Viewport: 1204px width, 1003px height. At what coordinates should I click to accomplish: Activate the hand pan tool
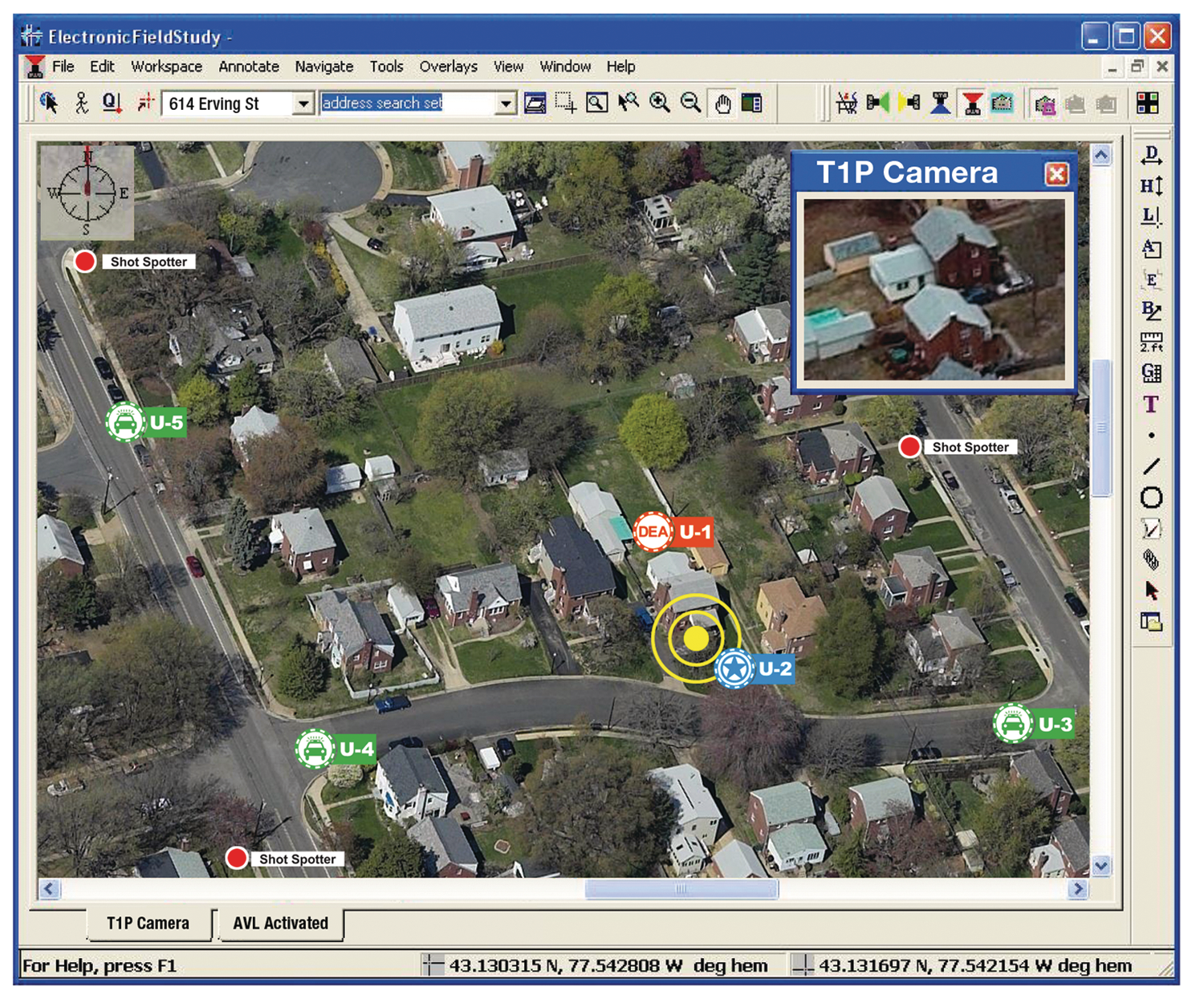coord(722,104)
